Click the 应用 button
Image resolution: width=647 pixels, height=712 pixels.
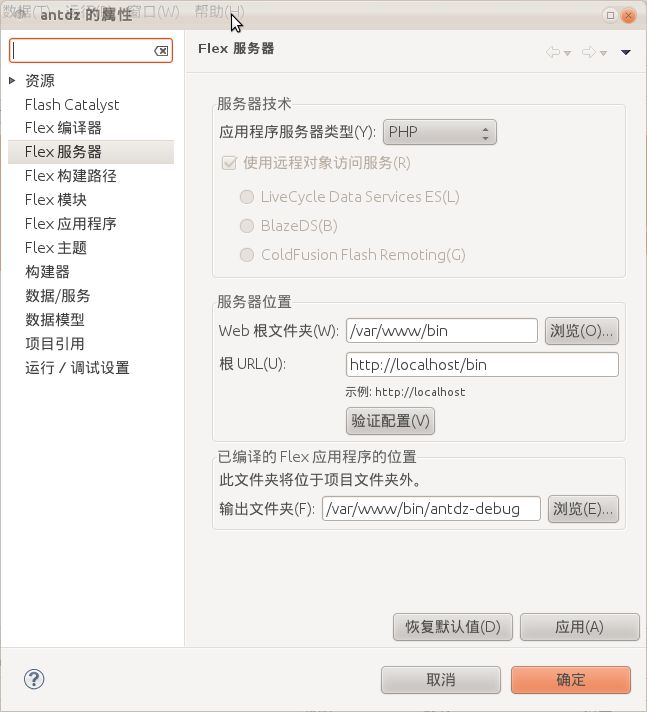tap(579, 627)
